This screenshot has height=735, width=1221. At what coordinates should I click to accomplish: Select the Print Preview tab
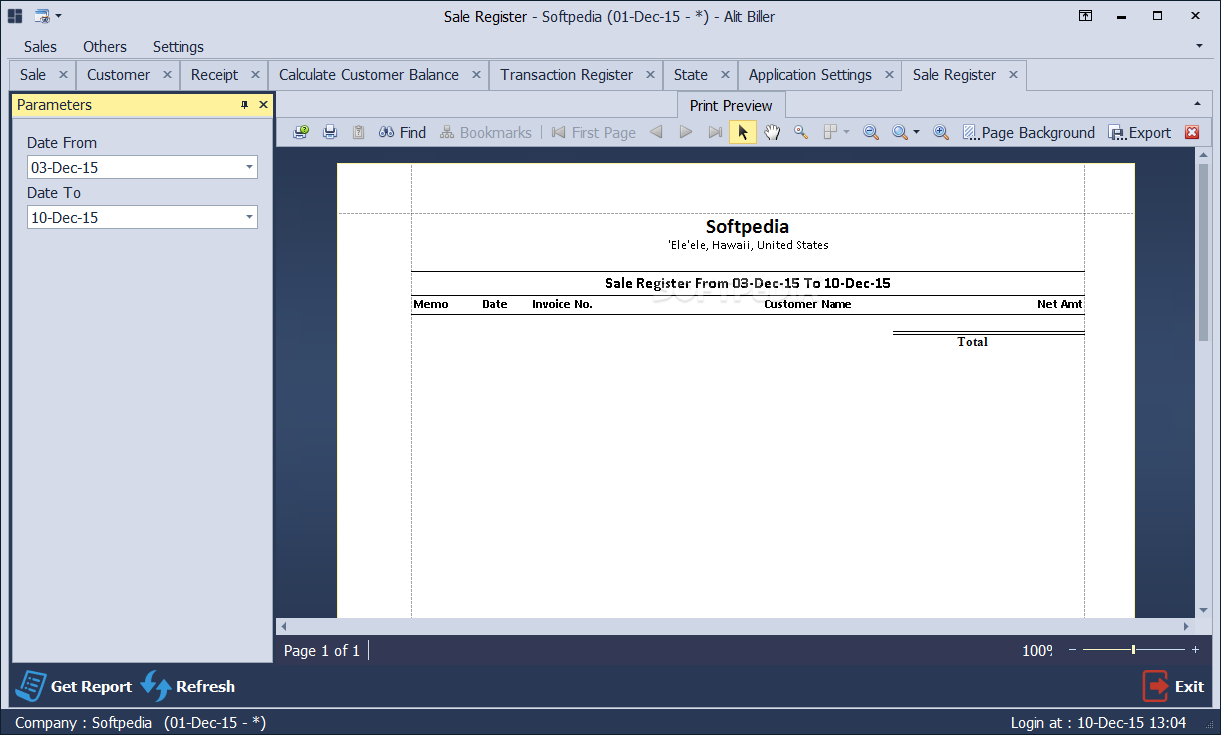pyautogui.click(x=731, y=105)
